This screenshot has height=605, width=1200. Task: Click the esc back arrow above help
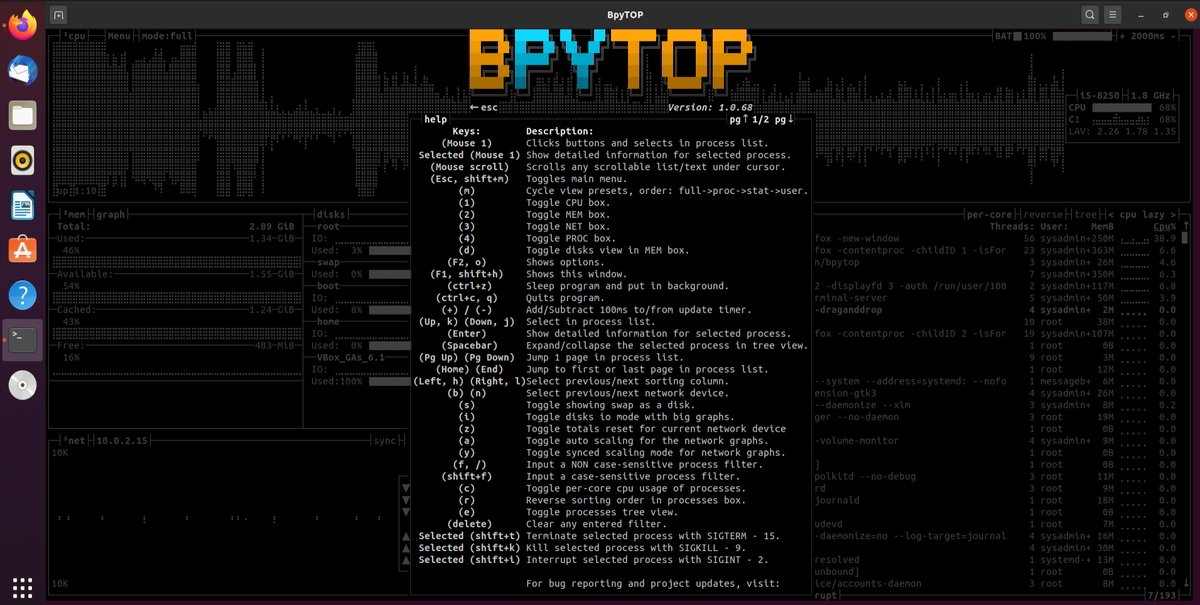483,107
